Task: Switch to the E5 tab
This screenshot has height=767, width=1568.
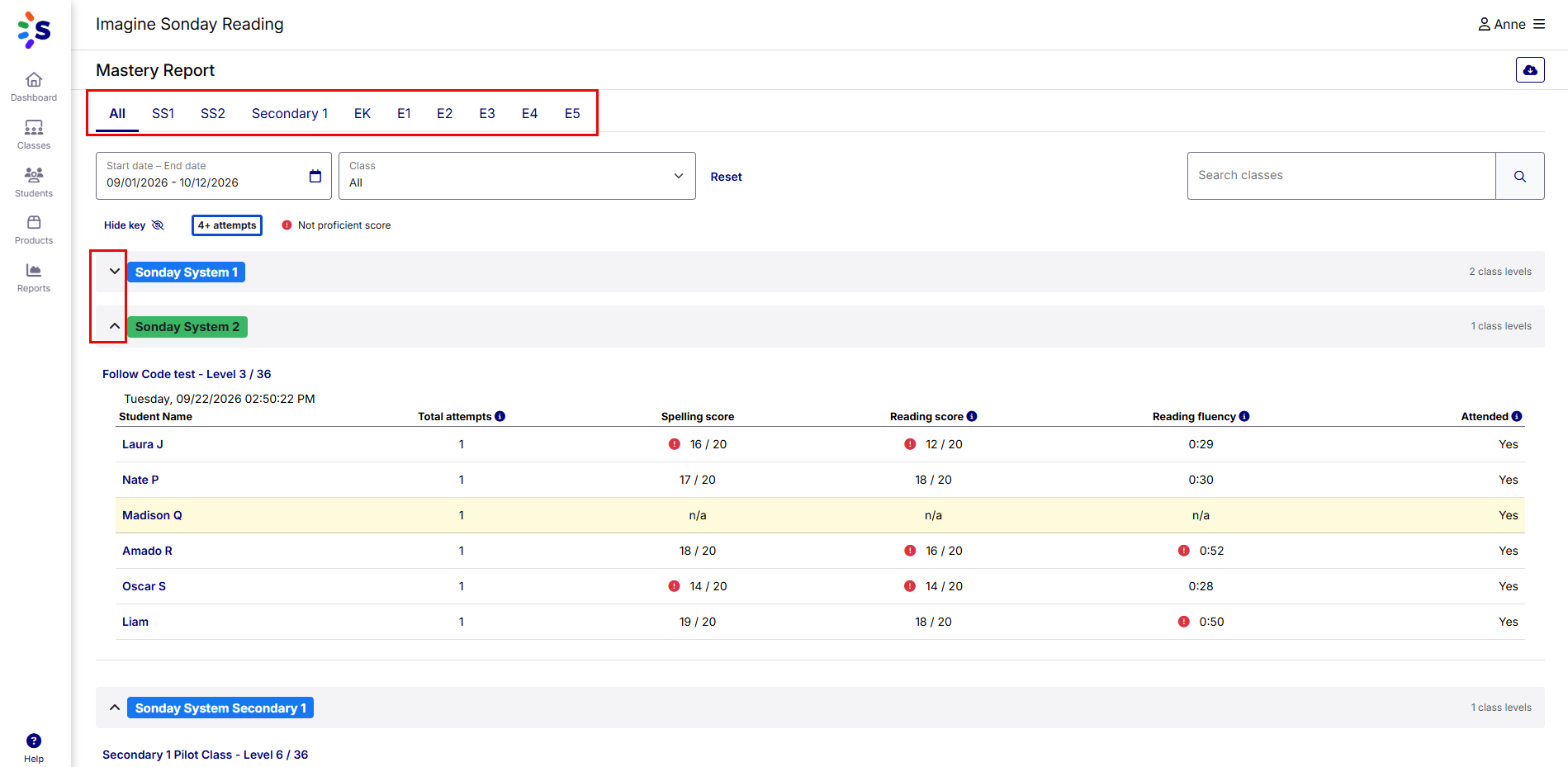Action: point(572,113)
